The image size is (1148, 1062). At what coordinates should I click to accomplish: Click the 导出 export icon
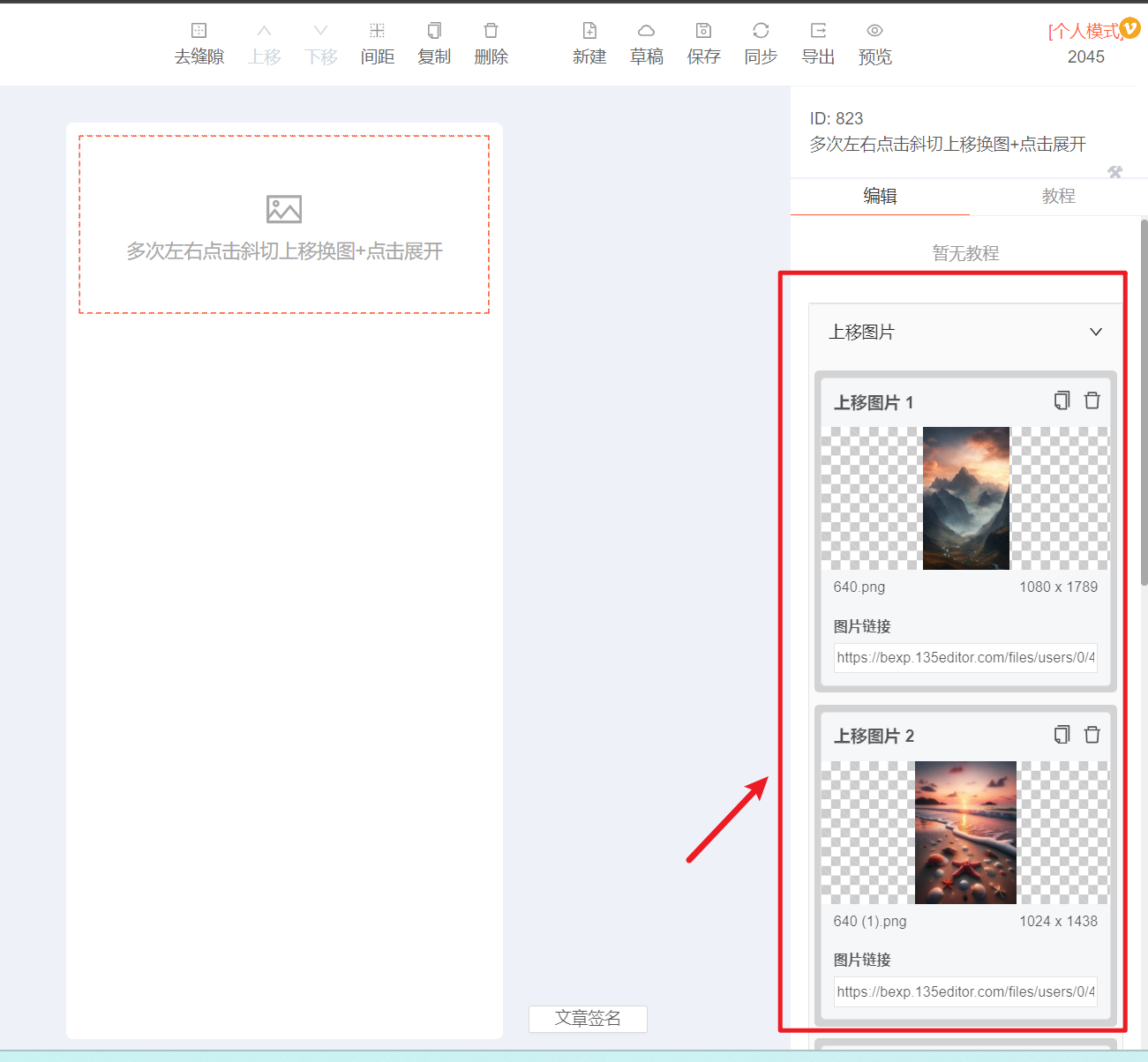(x=818, y=31)
